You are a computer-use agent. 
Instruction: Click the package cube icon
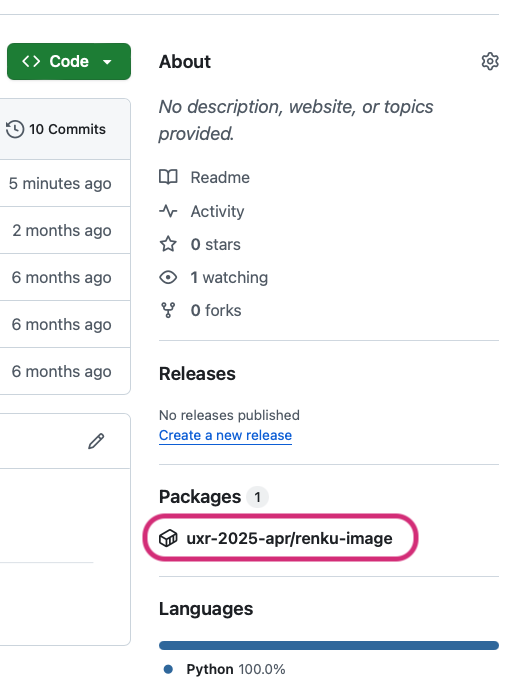168,538
